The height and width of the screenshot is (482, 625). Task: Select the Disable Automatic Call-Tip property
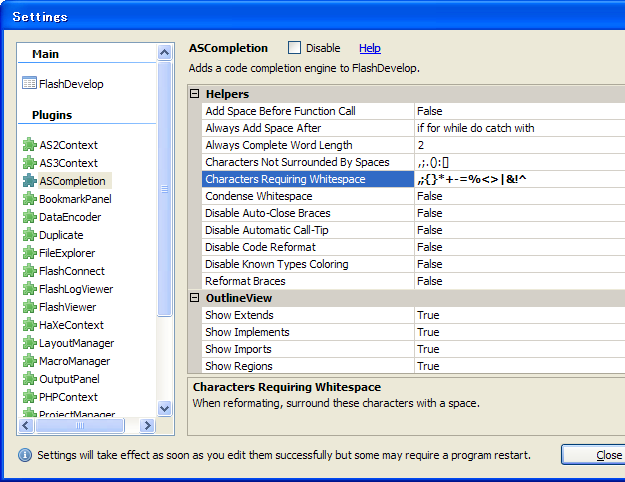point(308,230)
